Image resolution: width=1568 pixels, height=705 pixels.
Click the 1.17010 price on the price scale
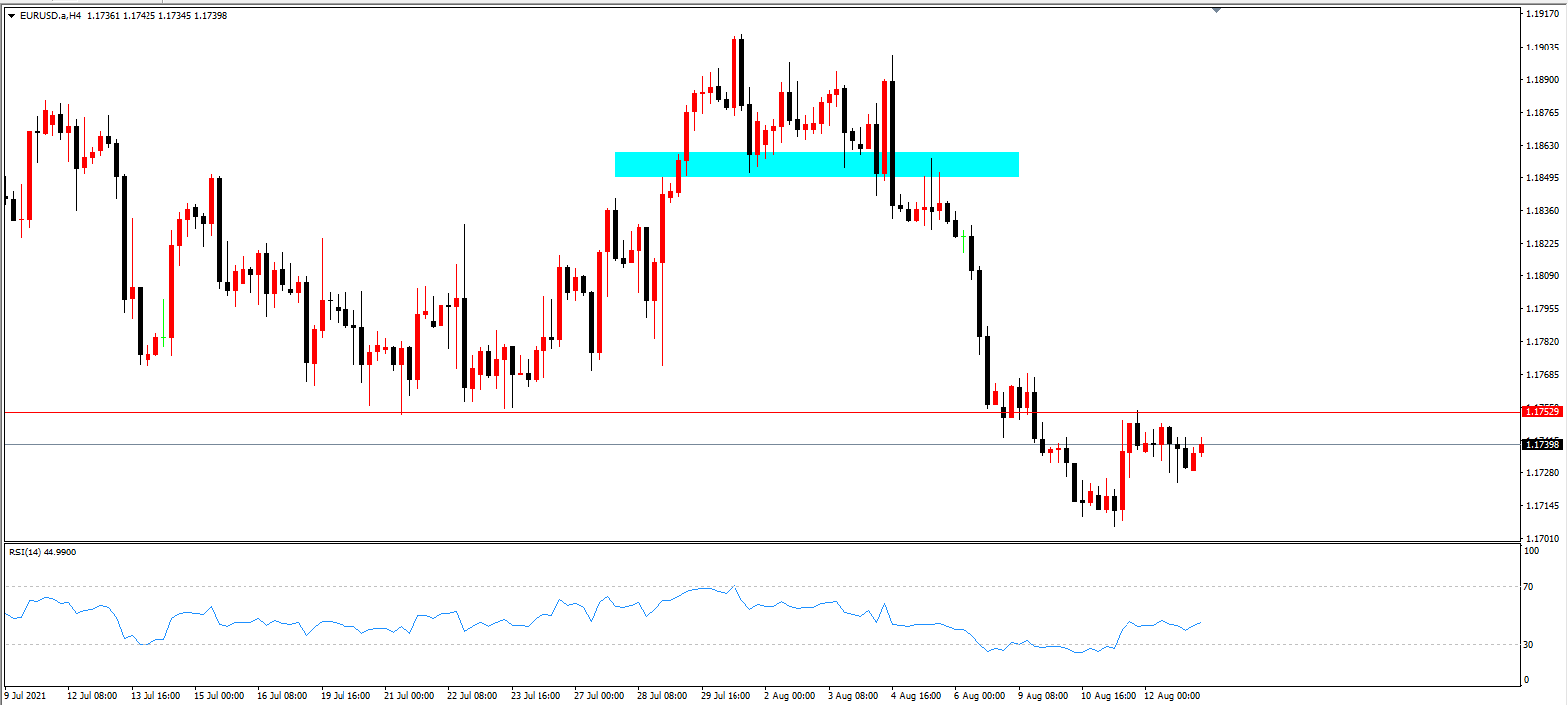[1542, 538]
